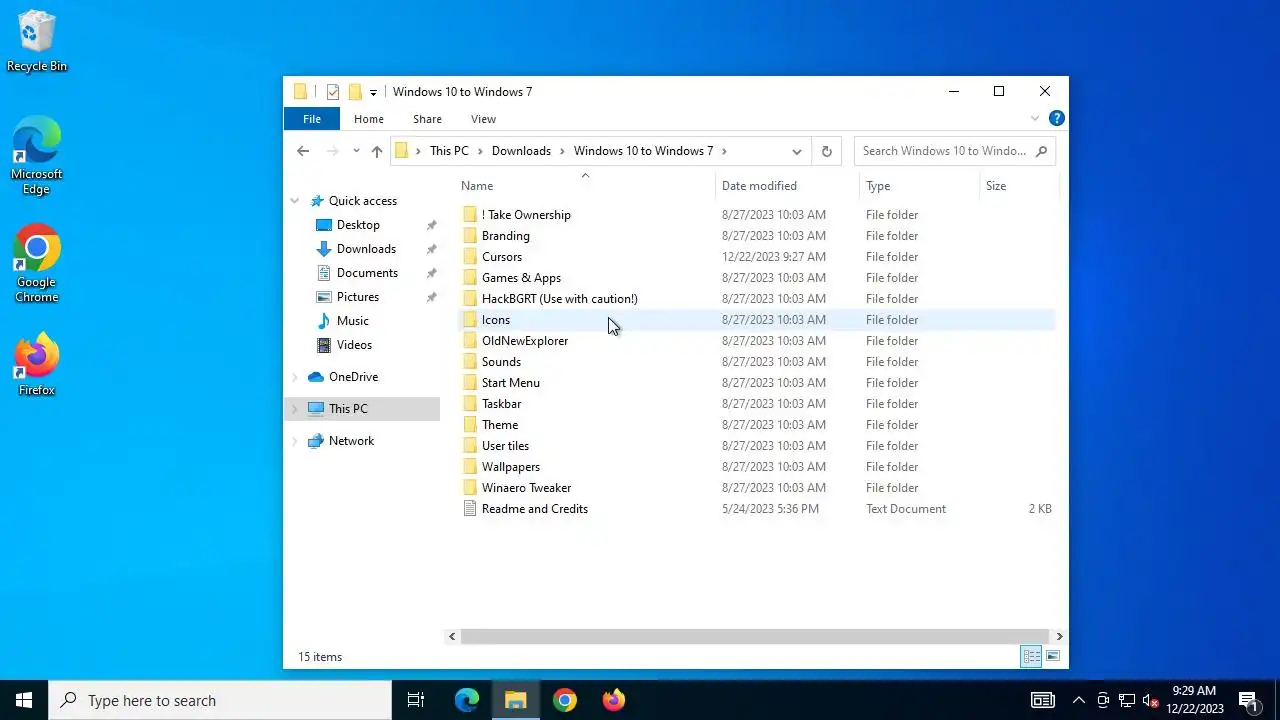Click the horizontal scrollbar right arrow
The width and height of the screenshot is (1280, 720).
click(x=1059, y=636)
